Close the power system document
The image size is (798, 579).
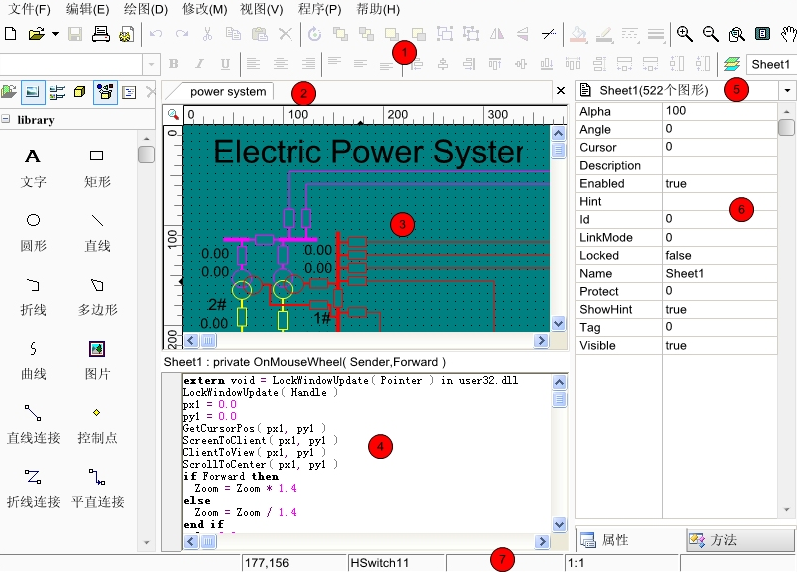point(560,91)
